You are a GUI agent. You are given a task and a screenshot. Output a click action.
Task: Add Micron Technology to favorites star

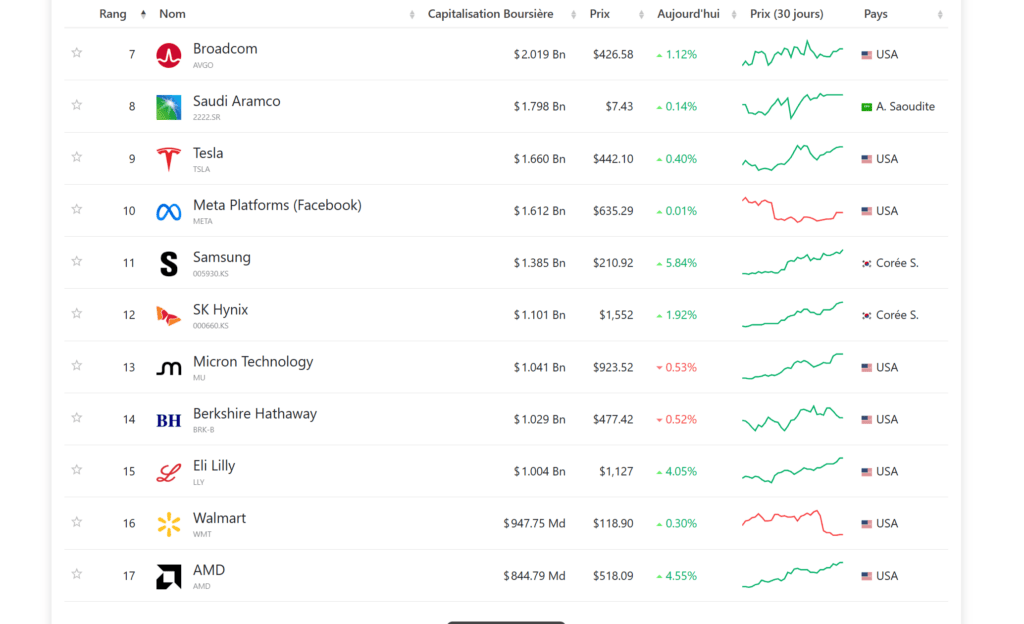pos(76,365)
